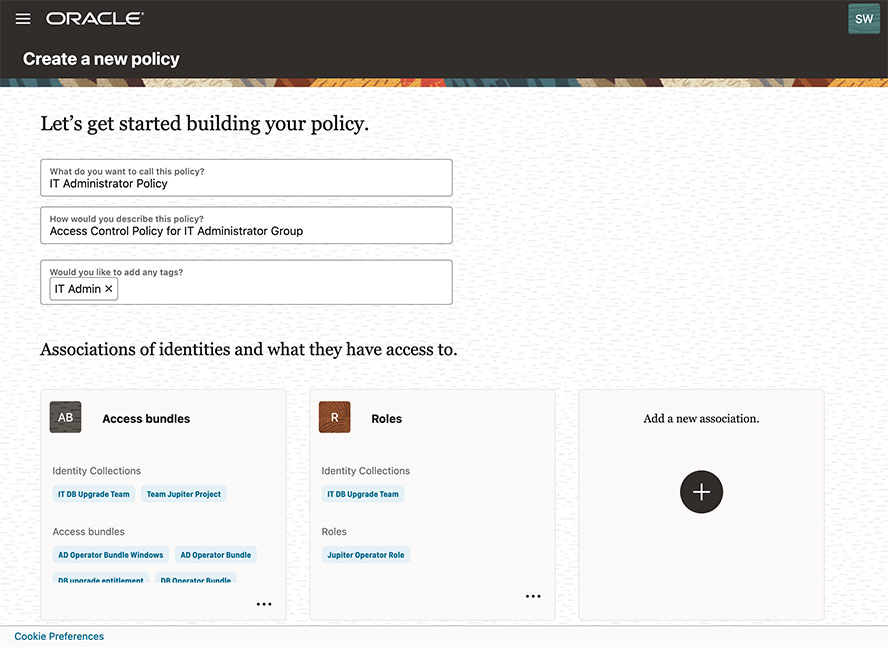
Task: Select the AD Operator Bundle Windows chip
Action: pyautogui.click(x=111, y=555)
